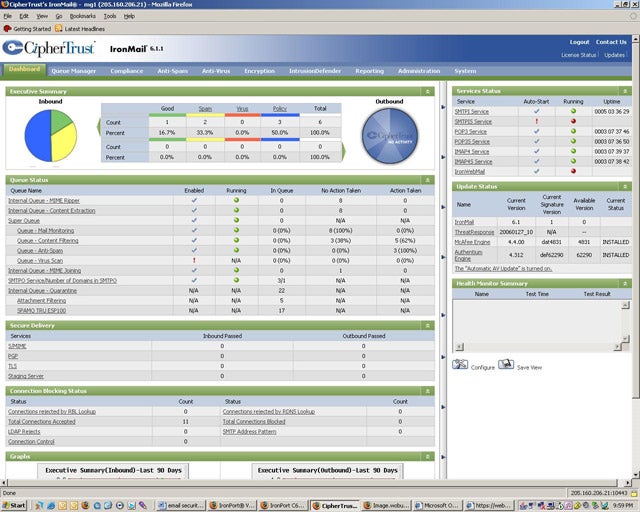Click the Save View icon
Image resolution: width=640 pixels, height=512 pixels.
(506, 364)
